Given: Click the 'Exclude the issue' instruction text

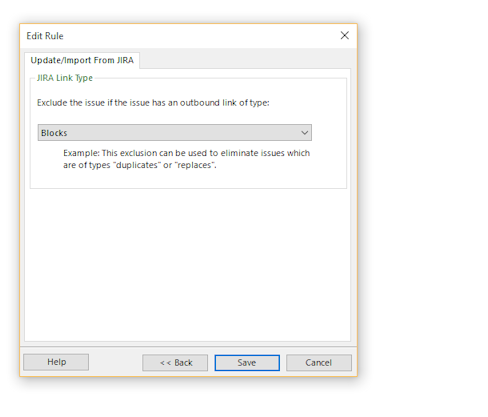Looking at the screenshot, I should [153, 103].
